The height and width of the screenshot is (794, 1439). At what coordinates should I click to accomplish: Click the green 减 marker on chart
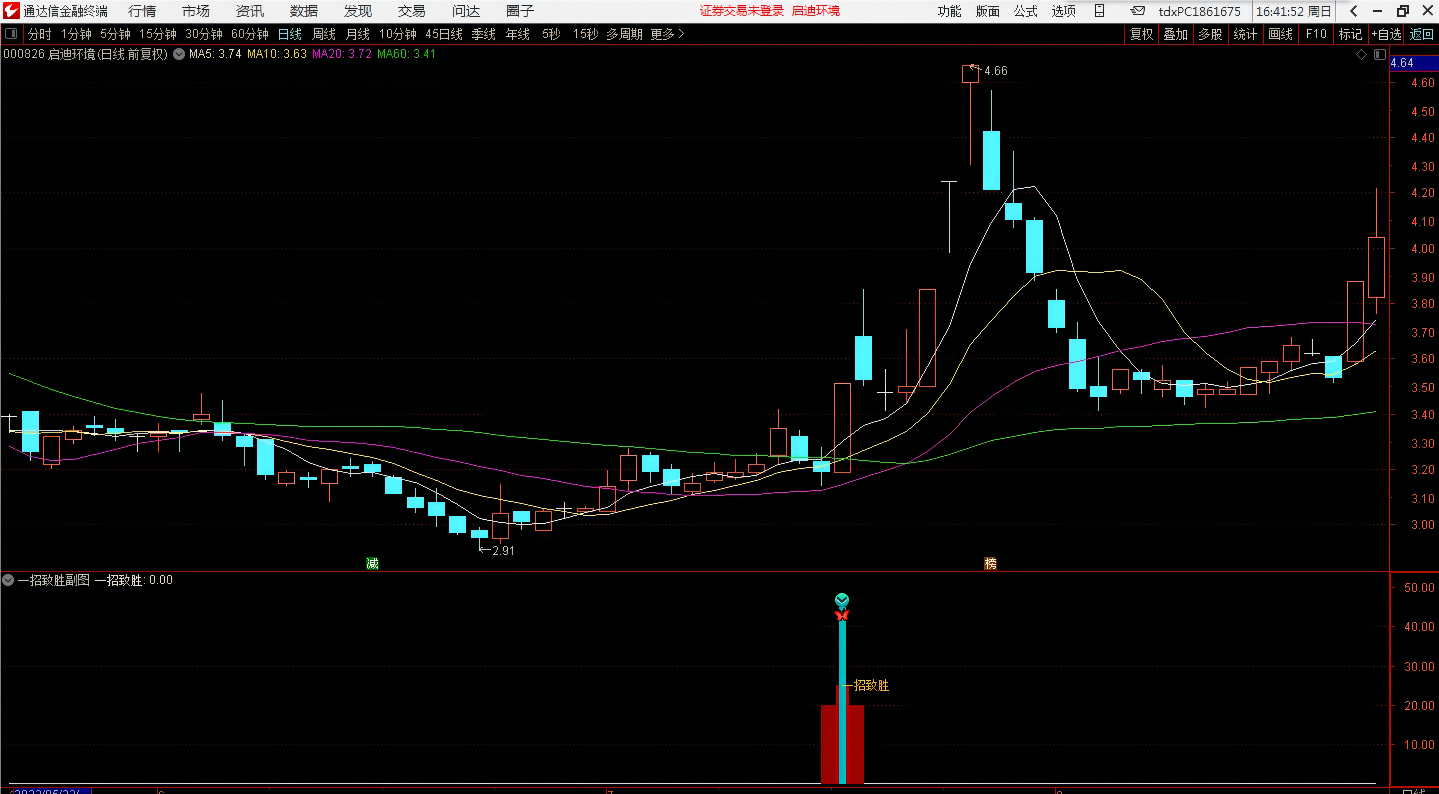(x=372, y=564)
